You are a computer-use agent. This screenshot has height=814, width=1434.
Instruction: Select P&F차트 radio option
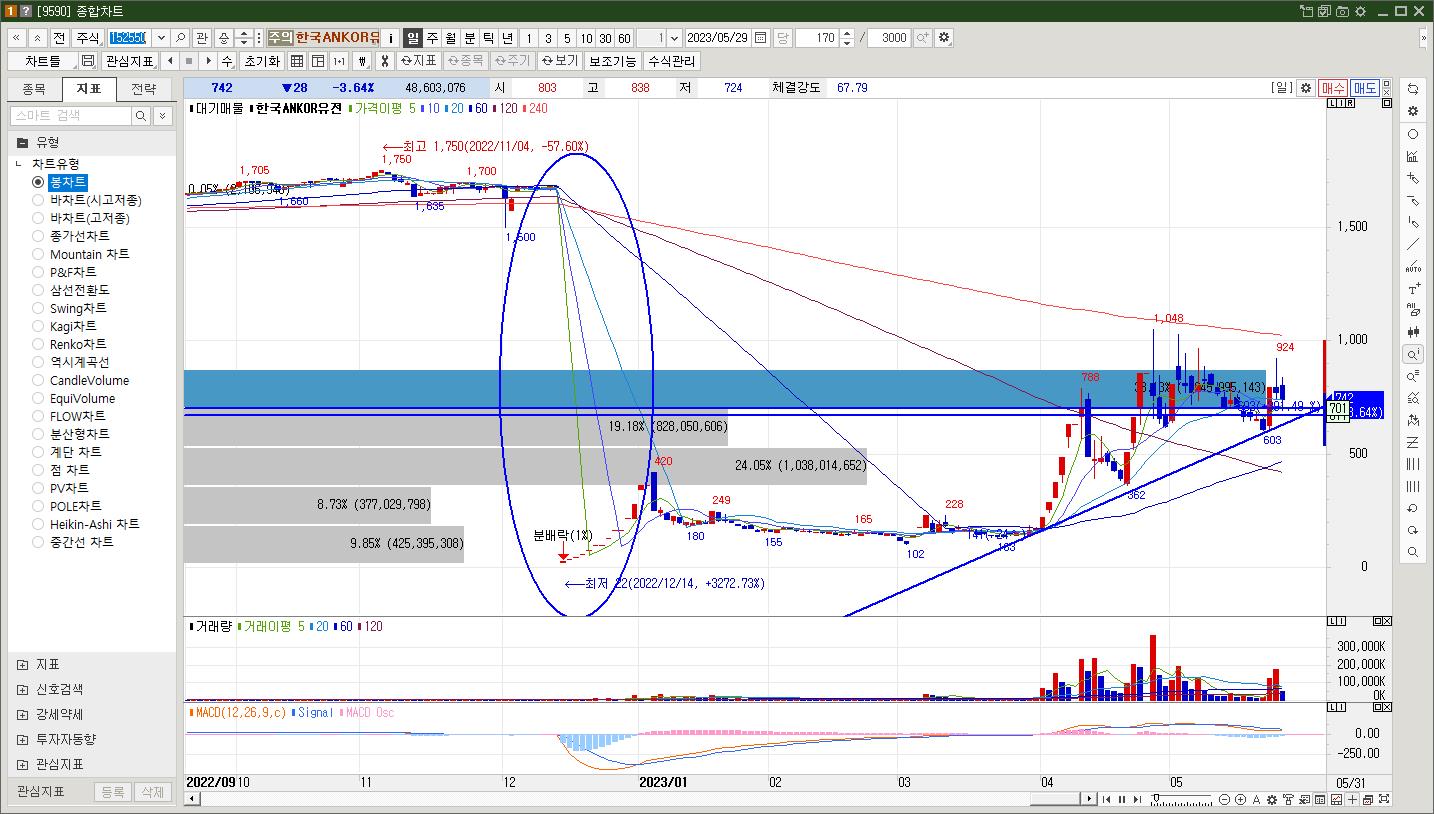point(38,272)
